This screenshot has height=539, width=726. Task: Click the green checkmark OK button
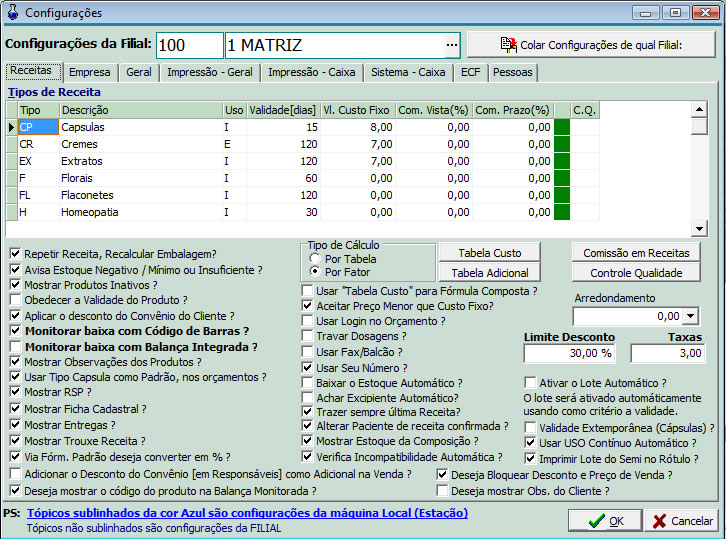tap(605, 520)
